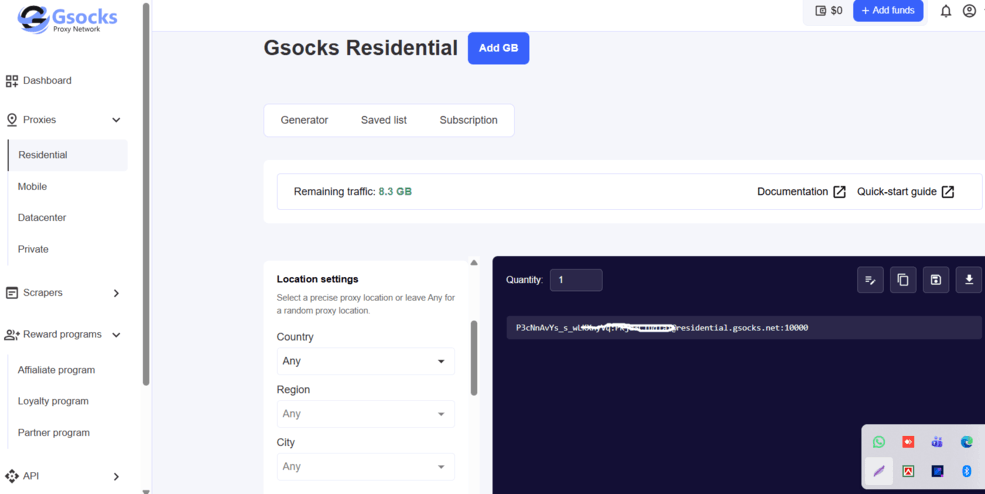The width and height of the screenshot is (985, 494).
Task: Expand the Scrapers menu chevron
Action: (116, 293)
